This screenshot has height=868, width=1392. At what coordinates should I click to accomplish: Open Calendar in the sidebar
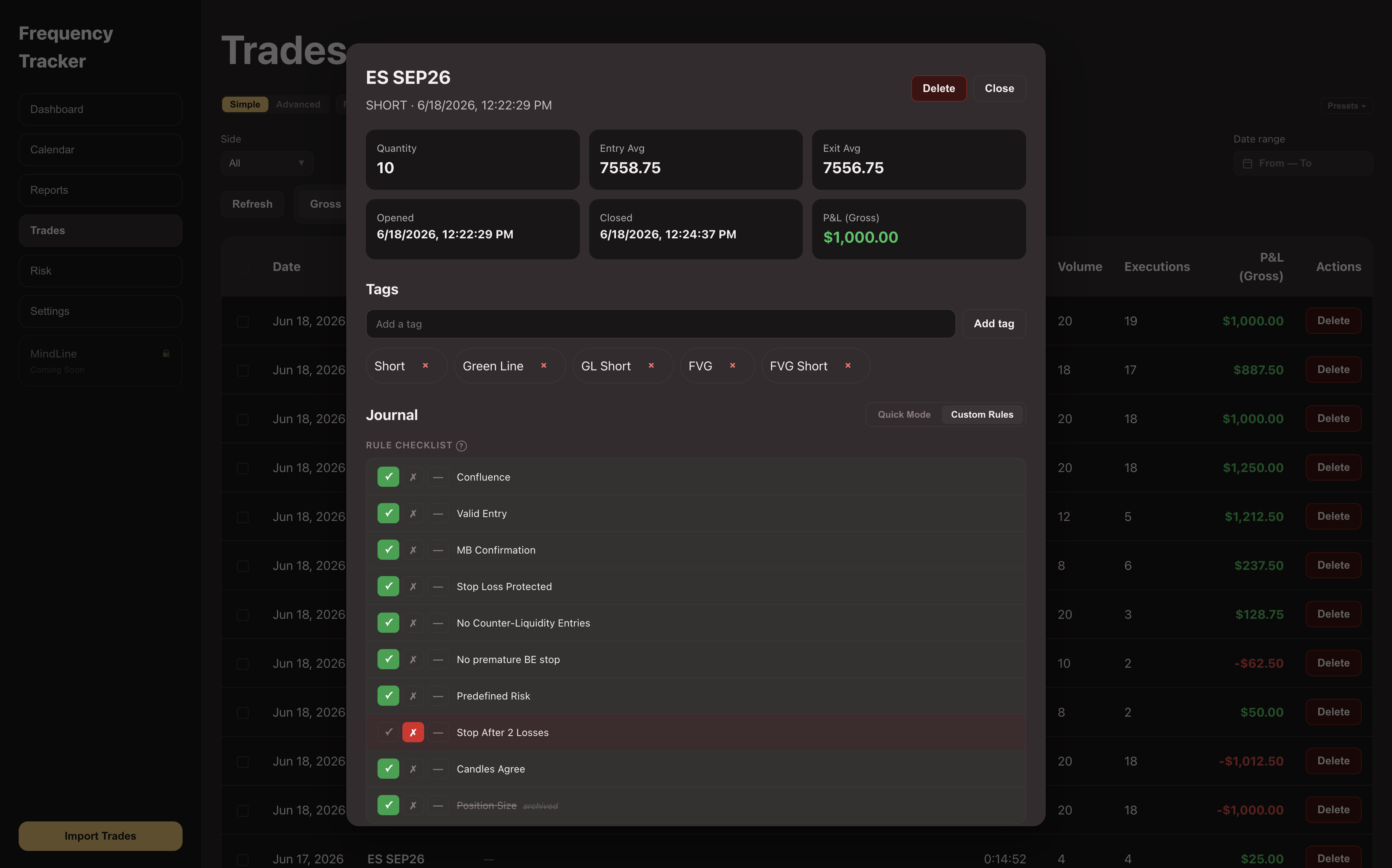point(101,150)
